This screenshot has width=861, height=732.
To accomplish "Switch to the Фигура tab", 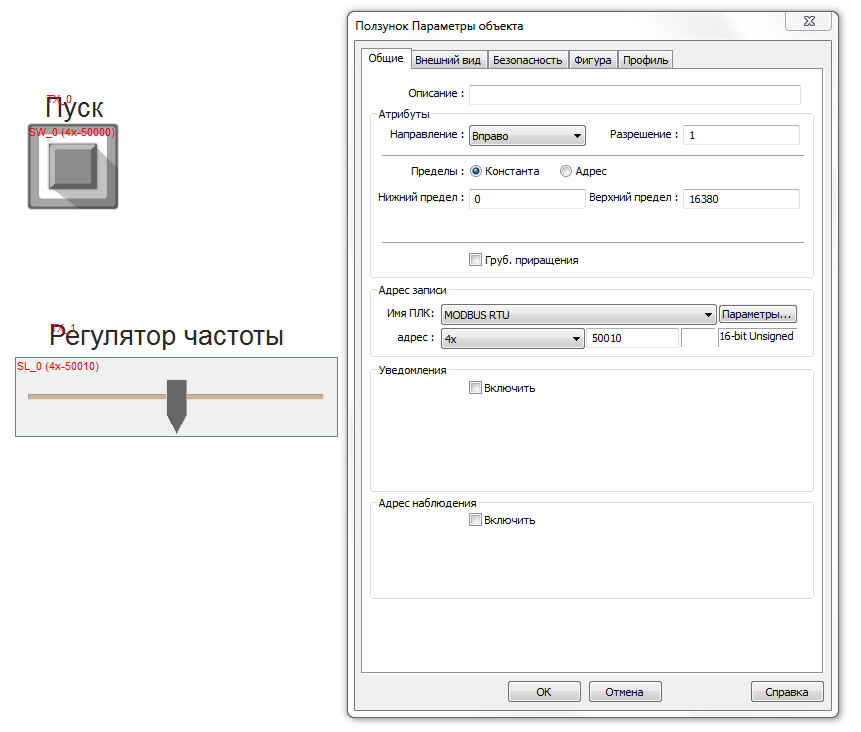I will (x=592, y=60).
